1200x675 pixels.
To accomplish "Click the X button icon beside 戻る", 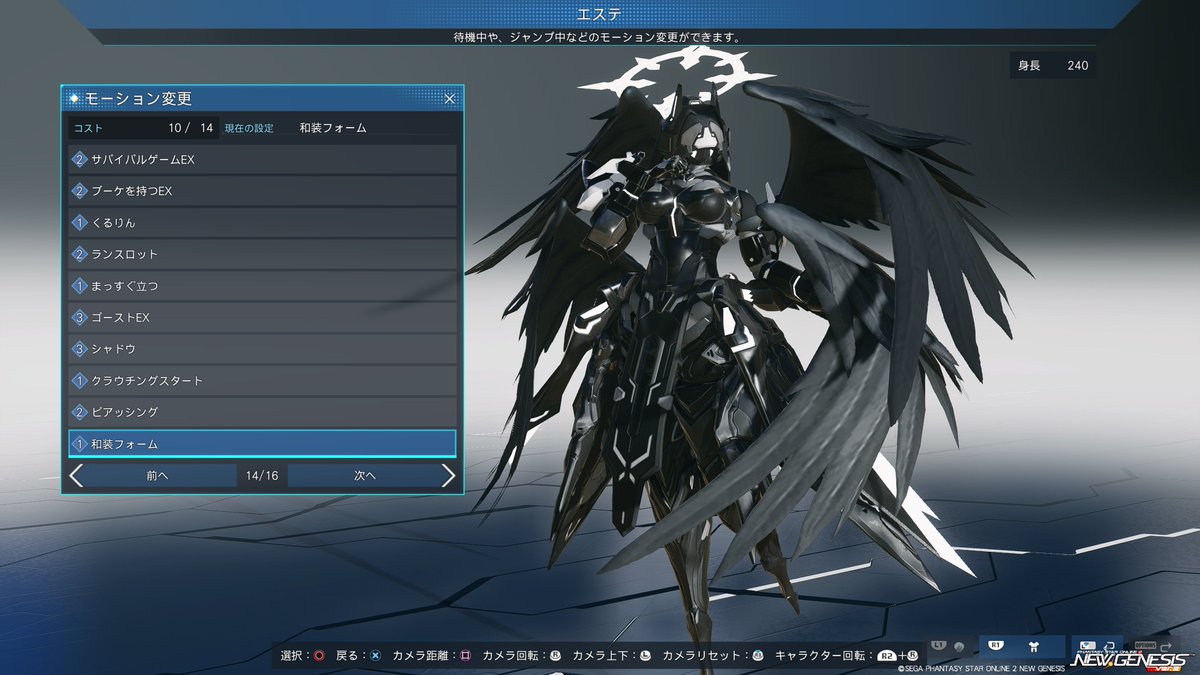I will click(x=377, y=654).
